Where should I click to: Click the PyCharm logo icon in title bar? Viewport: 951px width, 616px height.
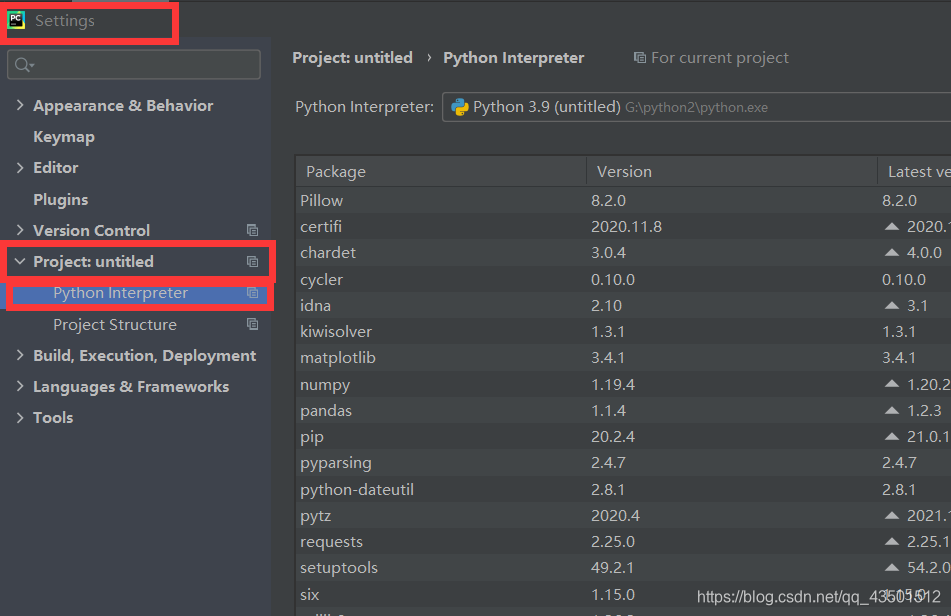tap(16, 20)
